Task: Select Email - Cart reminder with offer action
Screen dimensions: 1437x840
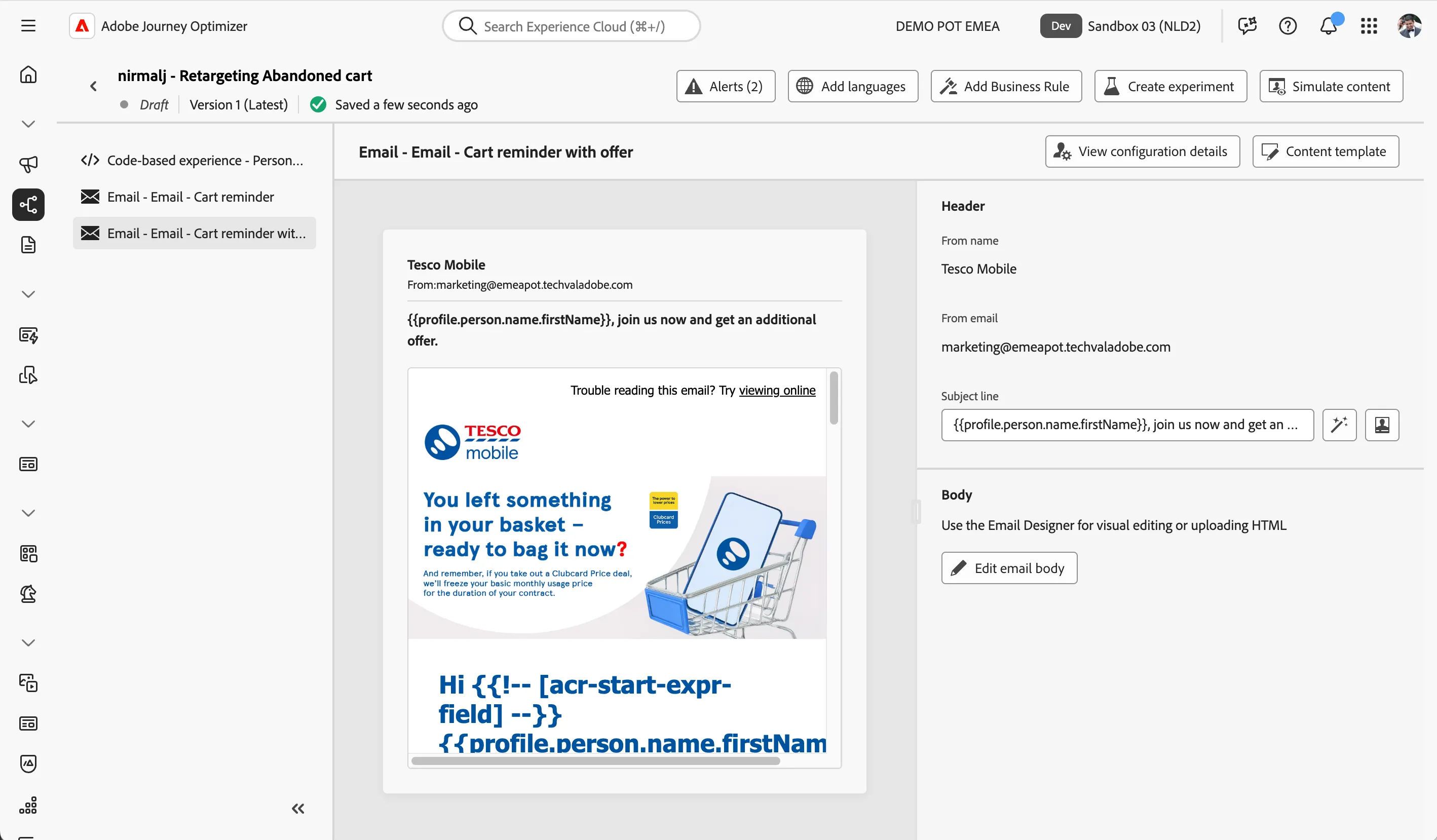Action: (194, 233)
